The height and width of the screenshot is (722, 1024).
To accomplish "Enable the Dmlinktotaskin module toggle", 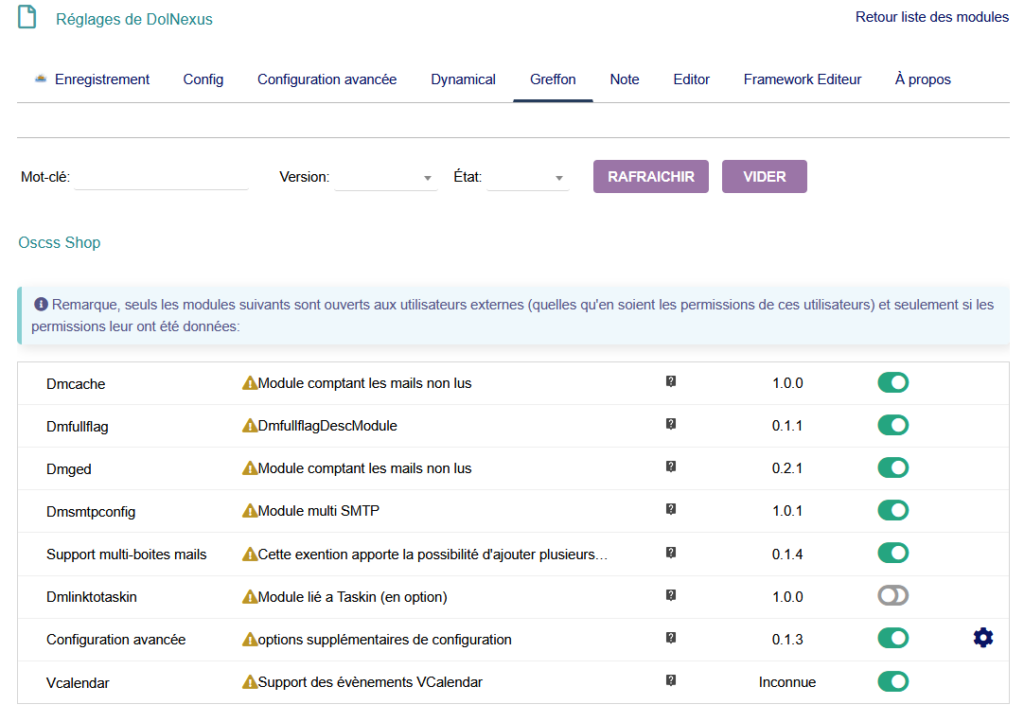I will [x=893, y=596].
